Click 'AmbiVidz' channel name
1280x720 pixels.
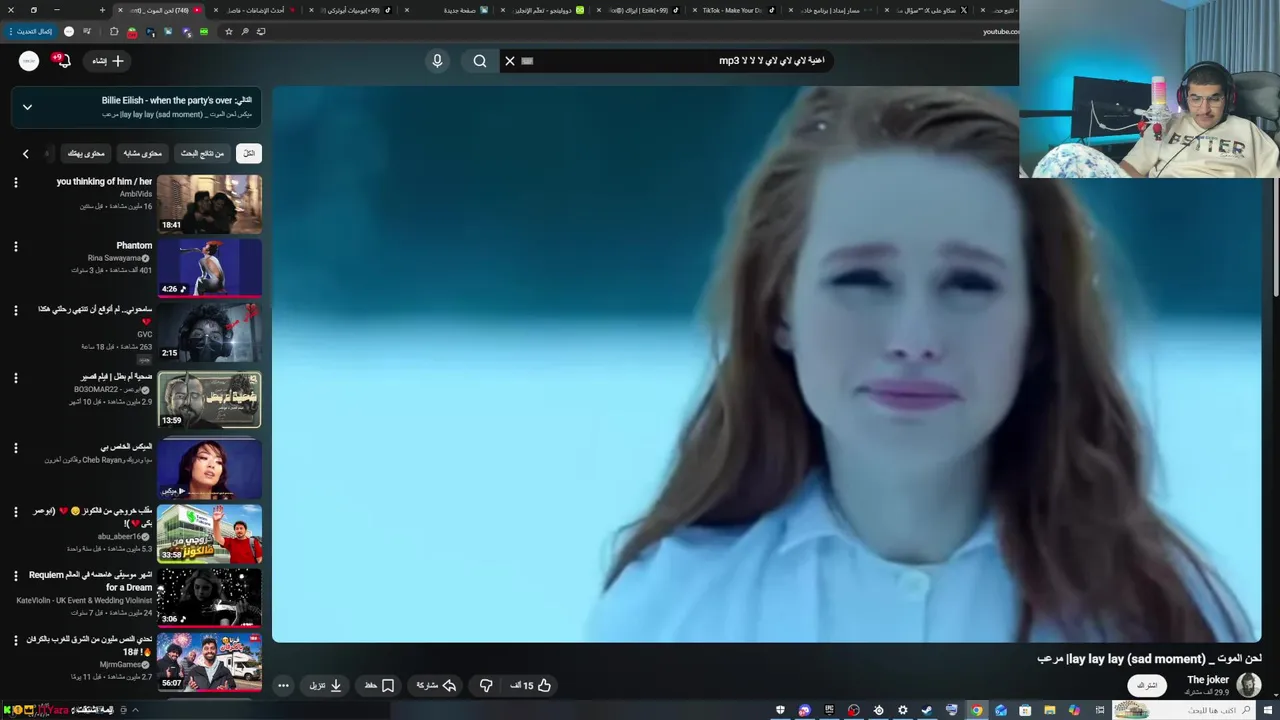click(136, 194)
